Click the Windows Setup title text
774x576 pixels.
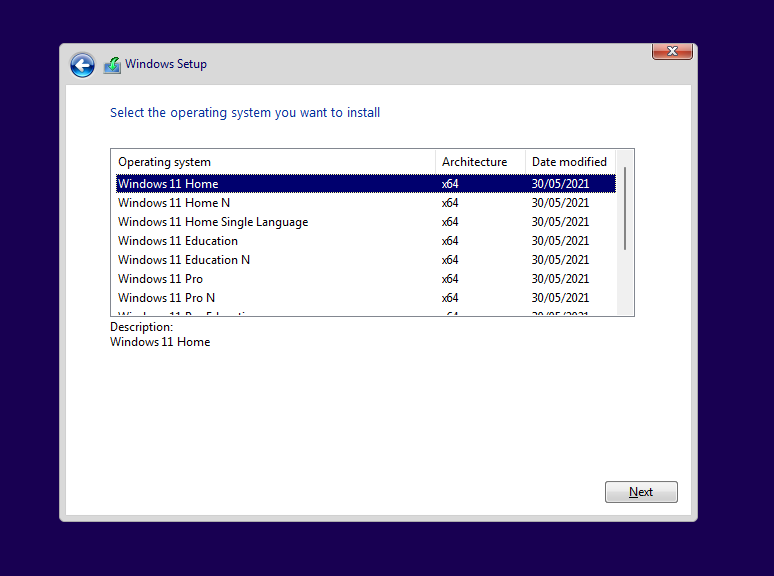(x=166, y=65)
